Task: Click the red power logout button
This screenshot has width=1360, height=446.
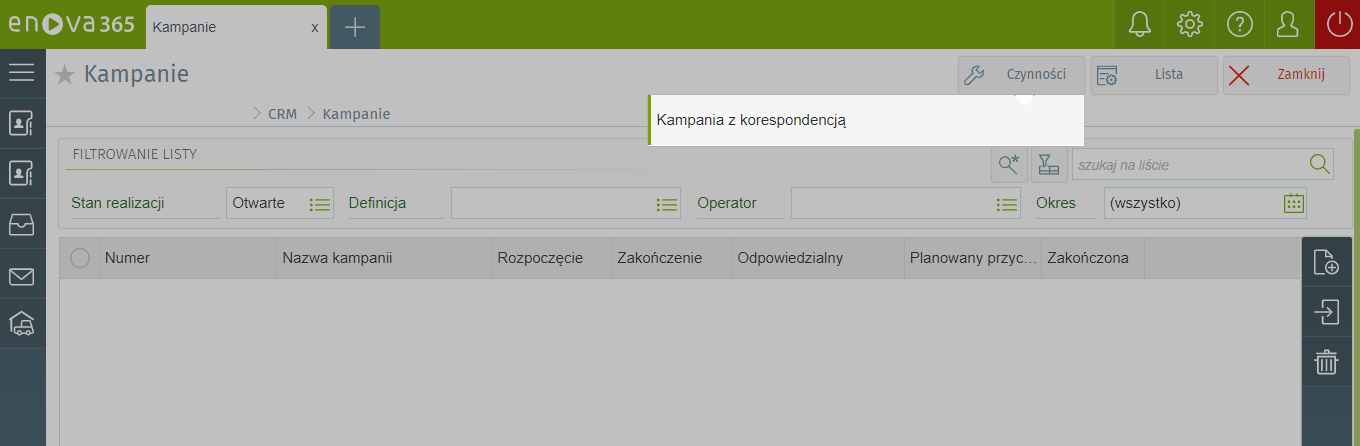Action: 1338,25
